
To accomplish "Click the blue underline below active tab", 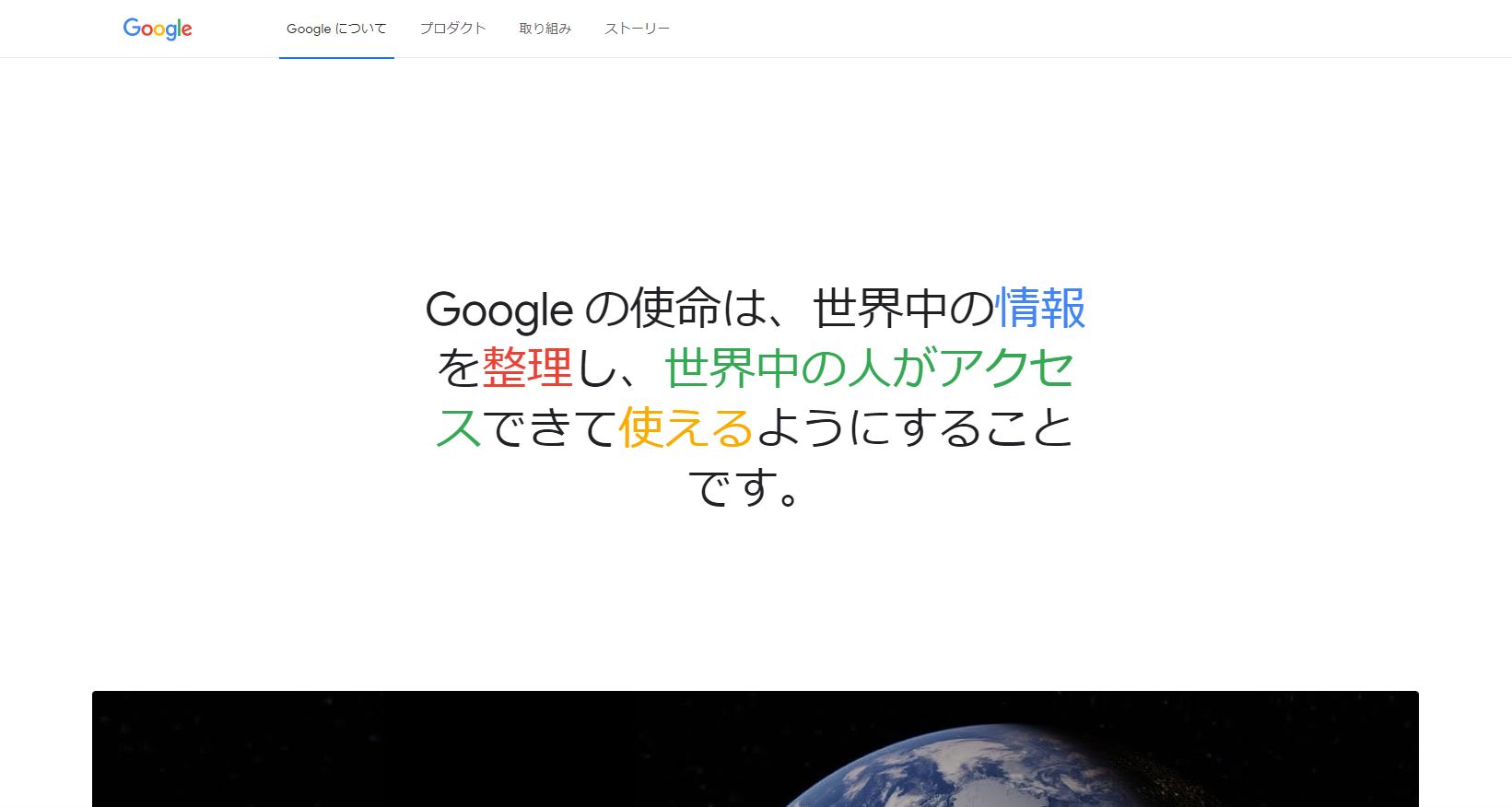I will (336, 57).
